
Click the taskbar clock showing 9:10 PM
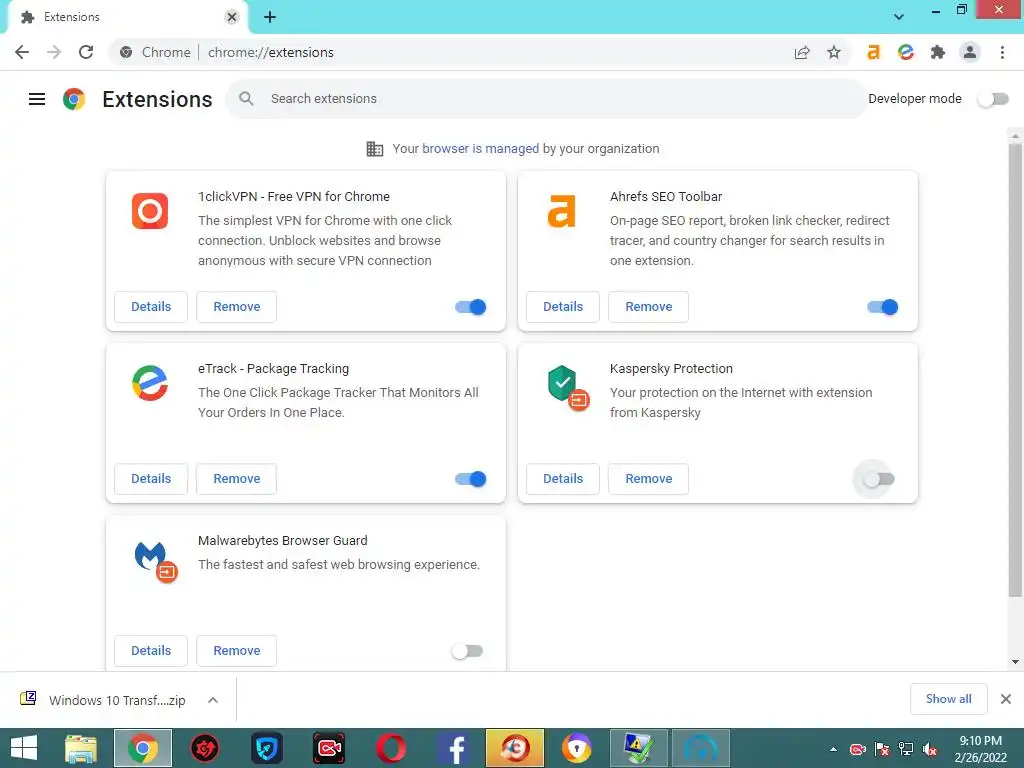pos(980,749)
